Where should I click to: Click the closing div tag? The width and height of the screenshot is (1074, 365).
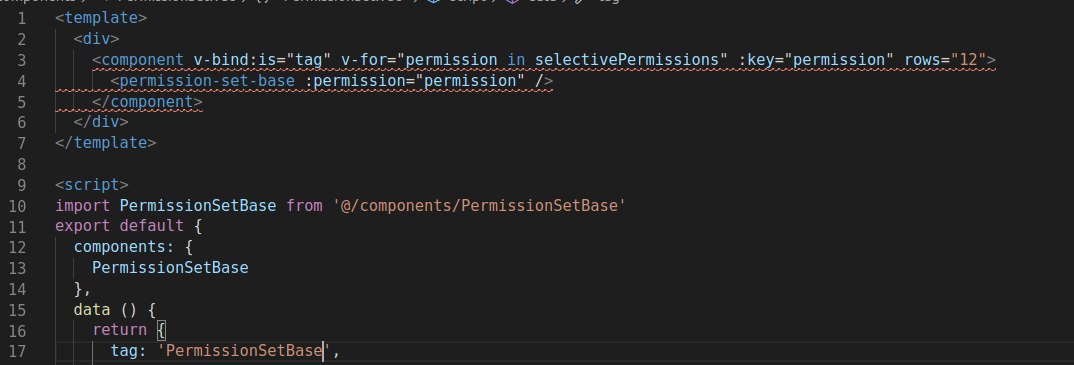click(101, 123)
